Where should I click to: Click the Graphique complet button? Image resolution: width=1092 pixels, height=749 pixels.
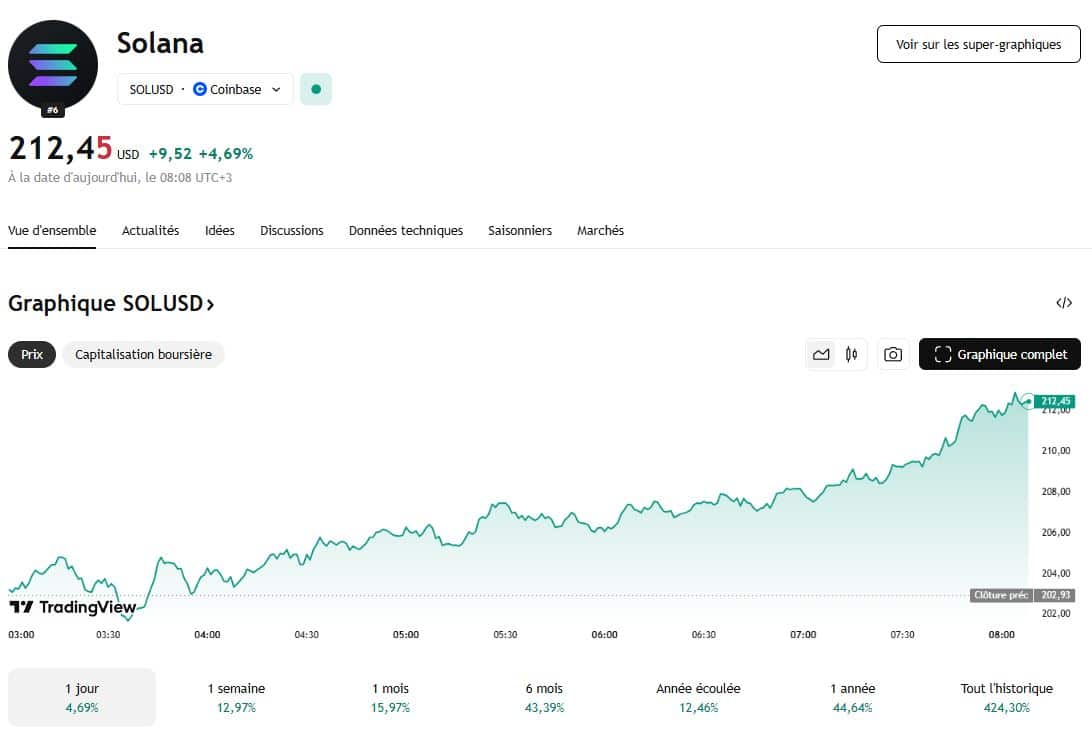[x=1000, y=355]
